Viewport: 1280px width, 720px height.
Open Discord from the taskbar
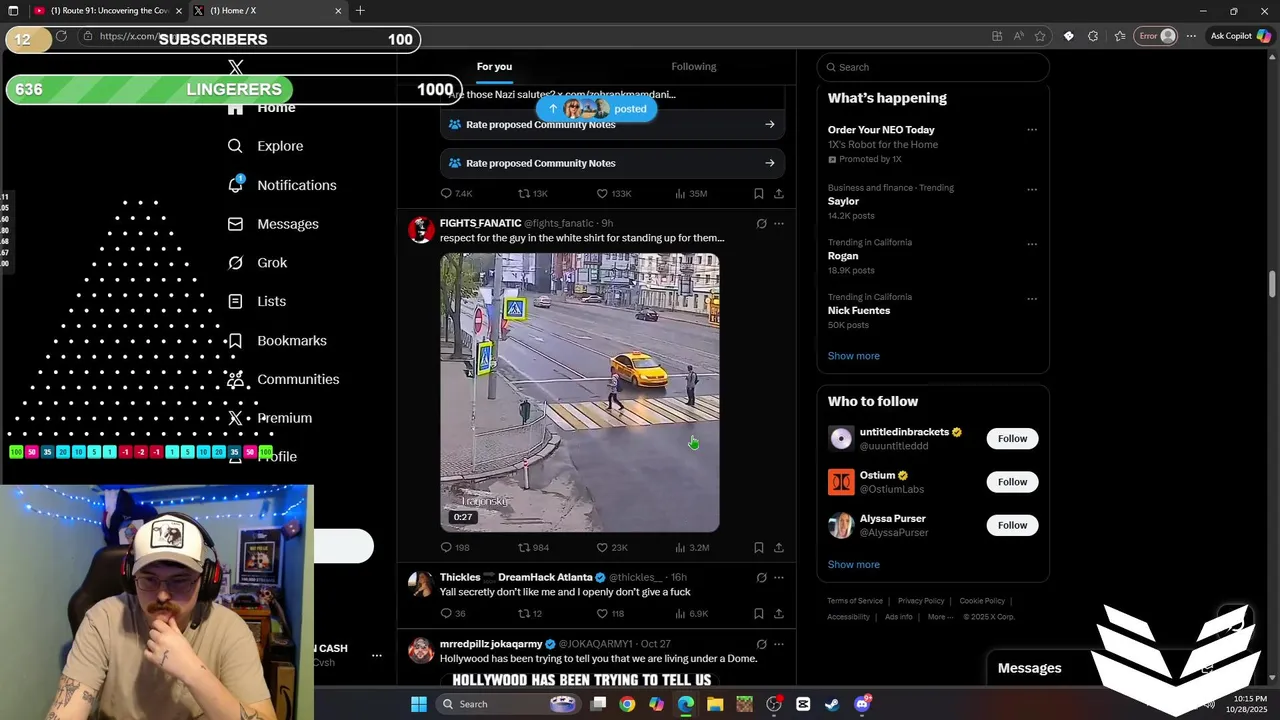tap(863, 704)
